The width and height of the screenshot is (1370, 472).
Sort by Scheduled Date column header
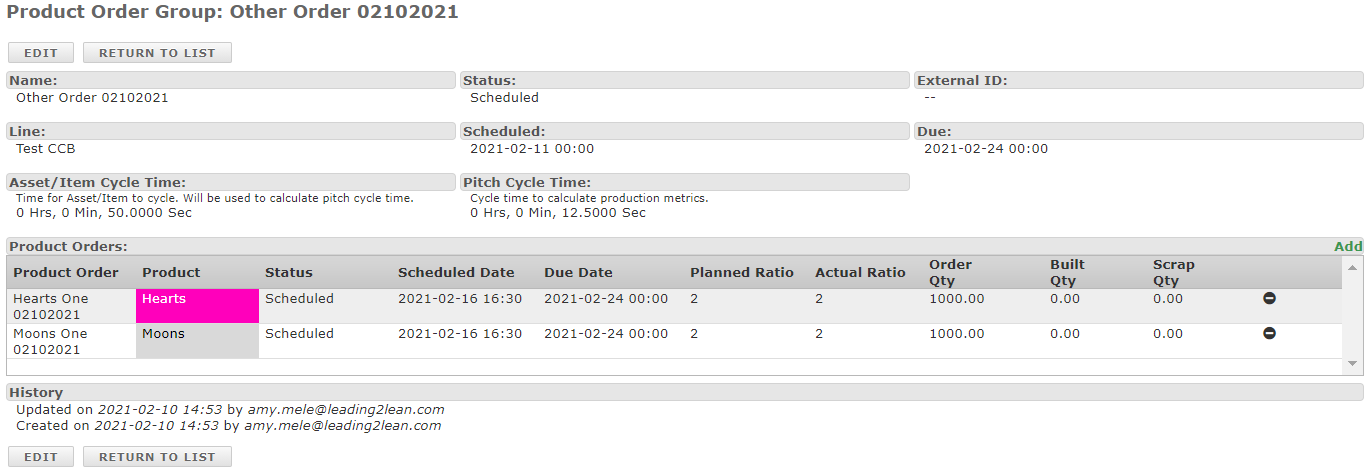pos(456,272)
